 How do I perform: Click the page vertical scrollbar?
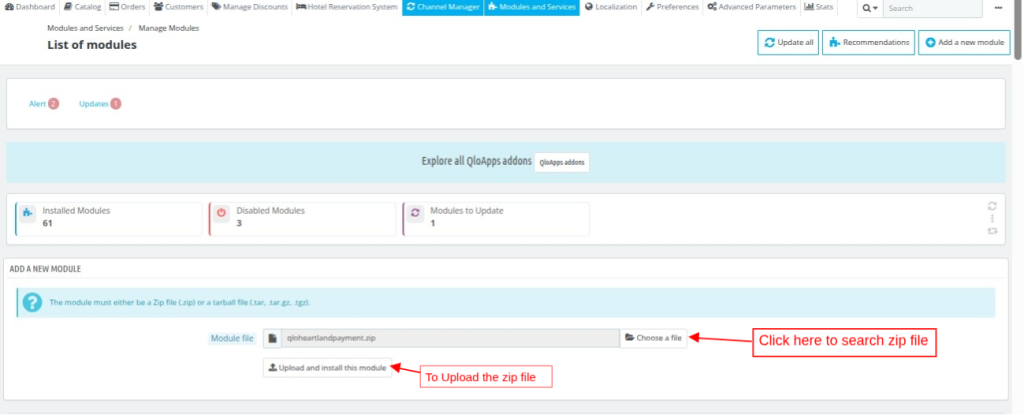click(1019, 30)
